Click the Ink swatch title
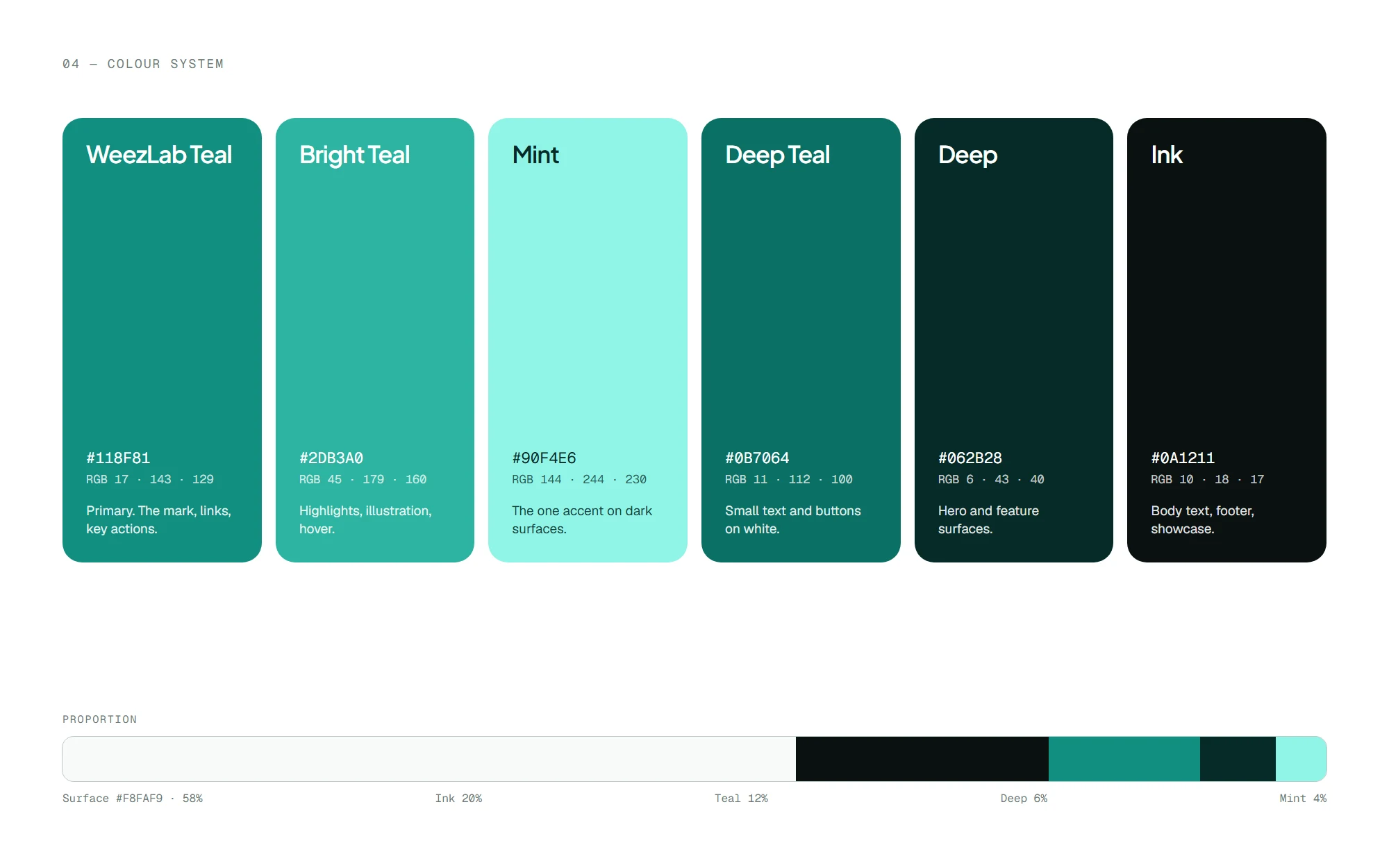1389x868 pixels. (x=1167, y=155)
